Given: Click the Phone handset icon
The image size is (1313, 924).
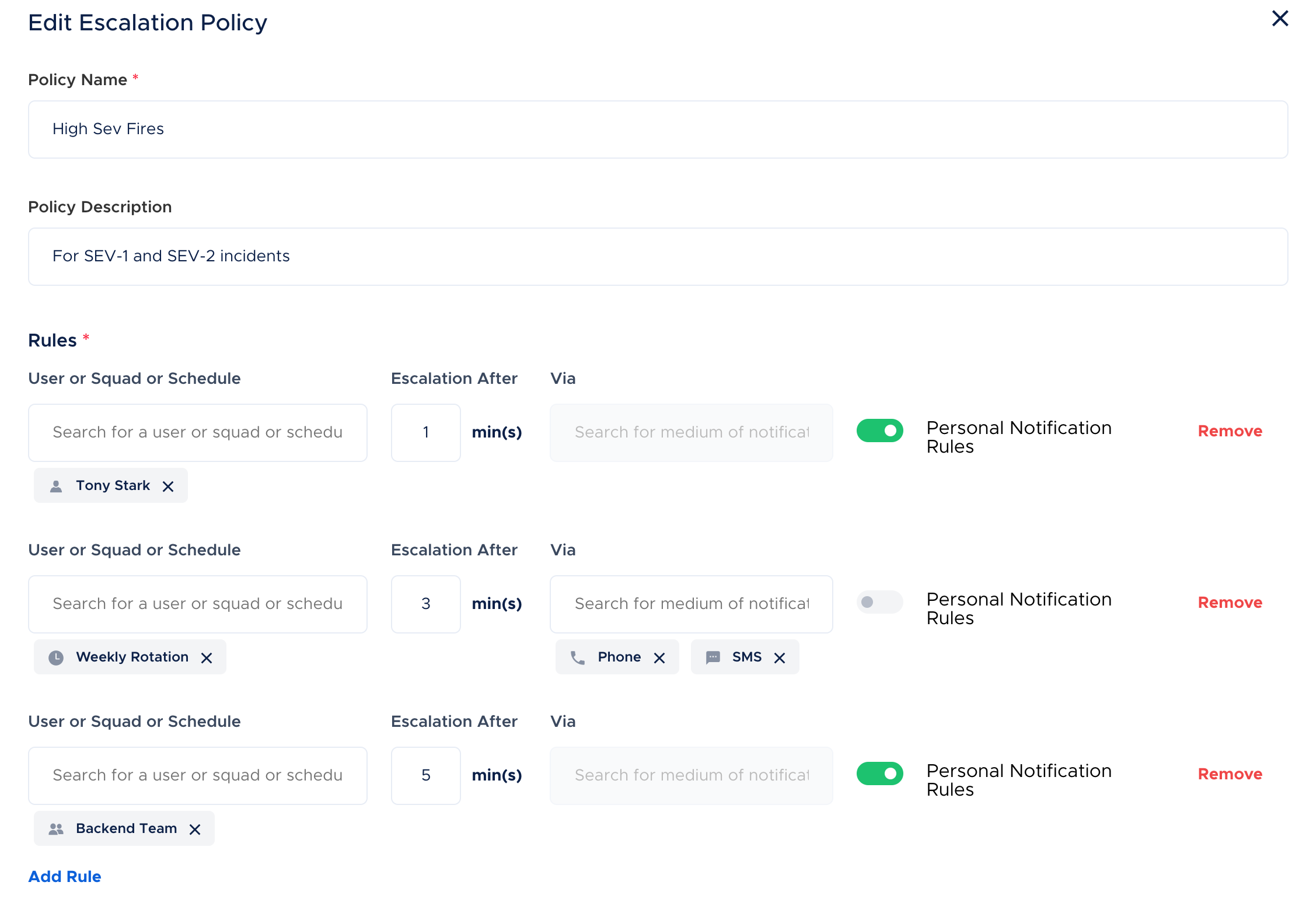Looking at the screenshot, I should [578, 658].
